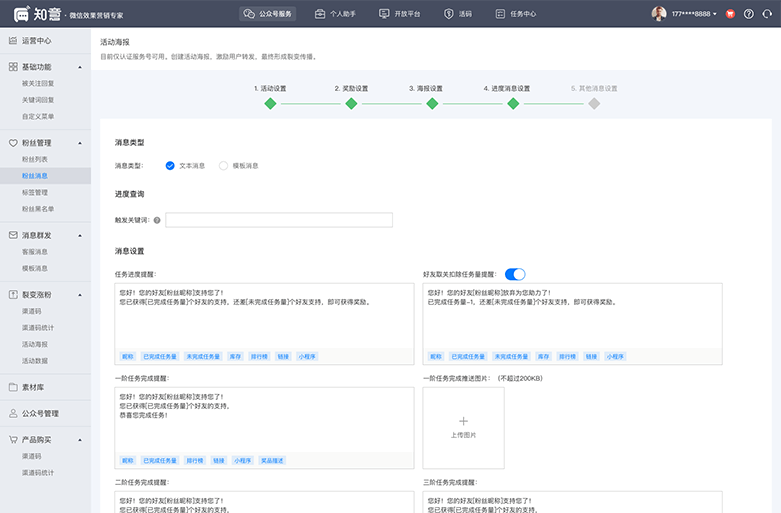Open 关键词回复 in sidebar
This screenshot has width=781, height=513.
38,100
